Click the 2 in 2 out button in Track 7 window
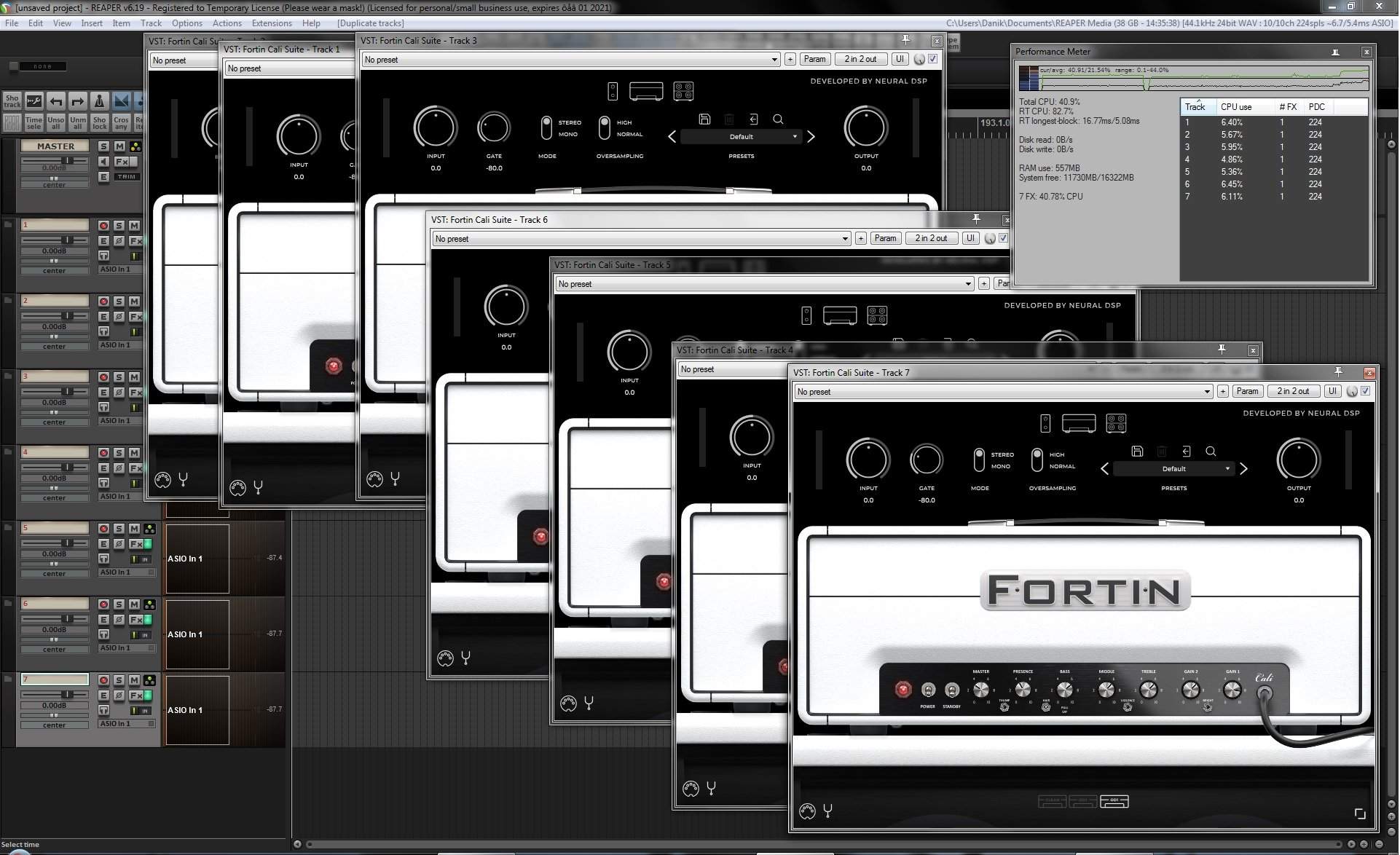This screenshot has width=1400, height=855. [1293, 391]
